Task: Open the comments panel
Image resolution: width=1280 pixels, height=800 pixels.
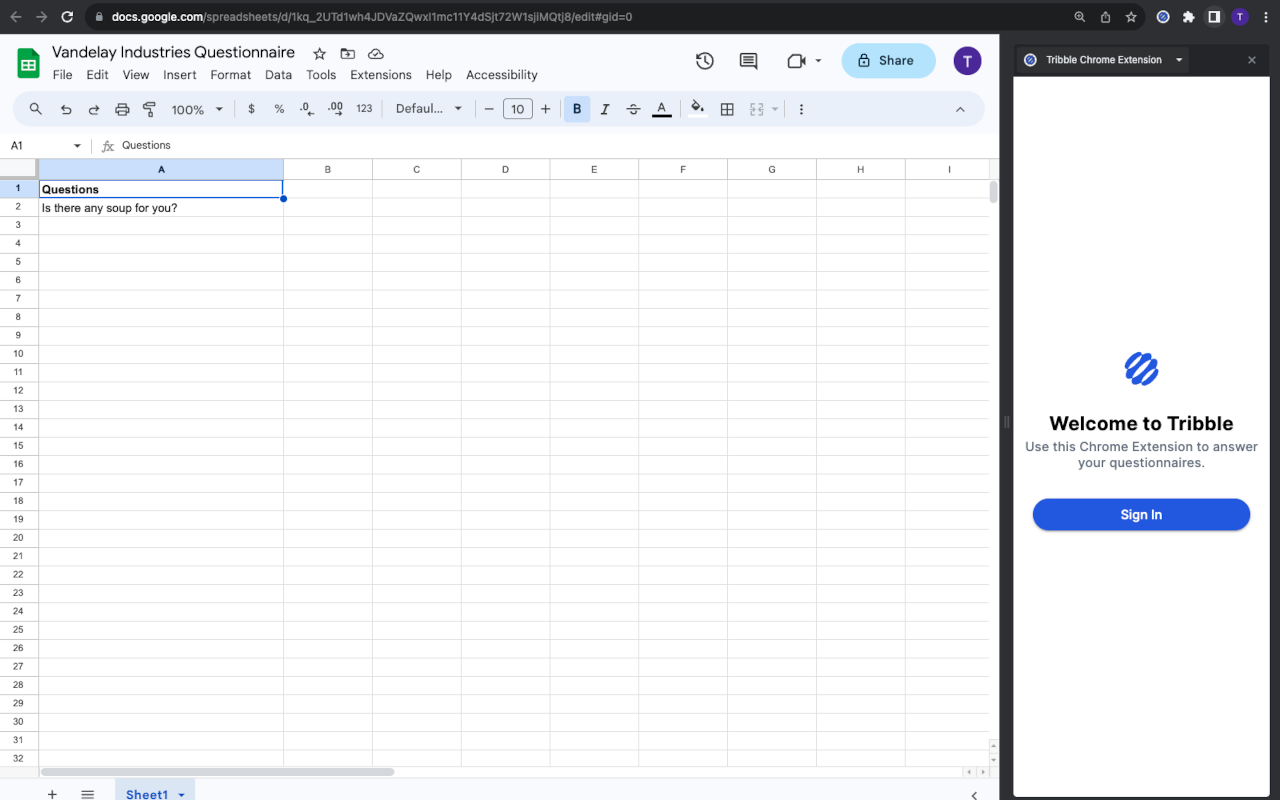Action: (x=748, y=60)
